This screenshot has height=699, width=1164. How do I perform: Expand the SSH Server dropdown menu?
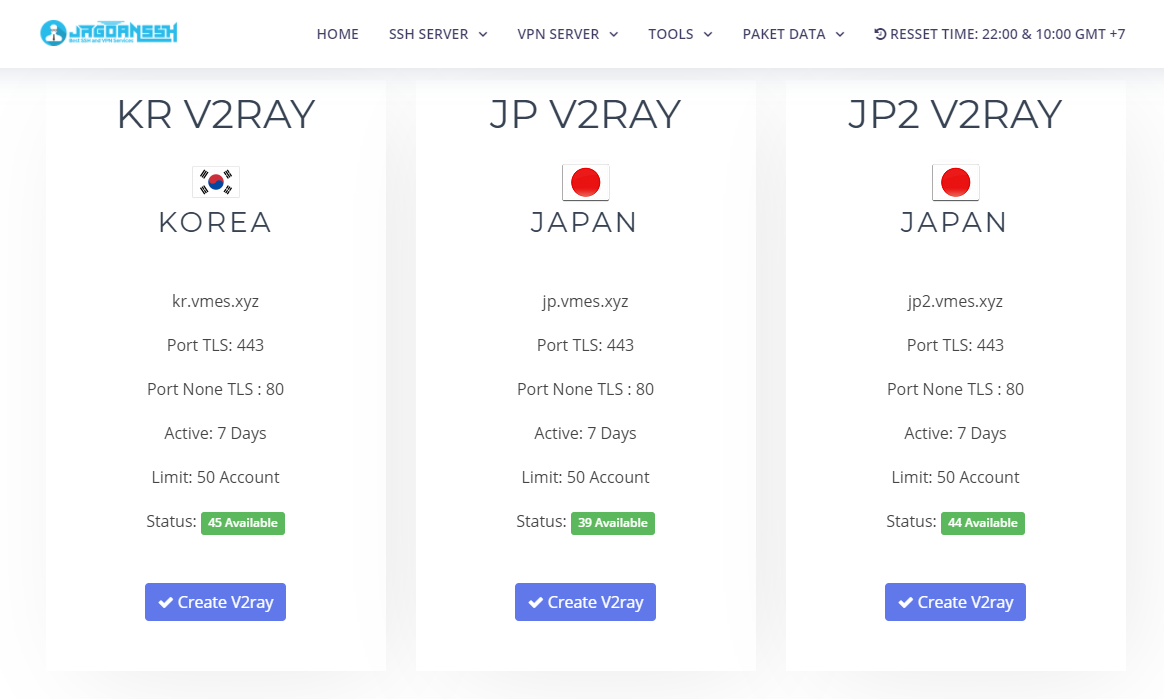(438, 34)
